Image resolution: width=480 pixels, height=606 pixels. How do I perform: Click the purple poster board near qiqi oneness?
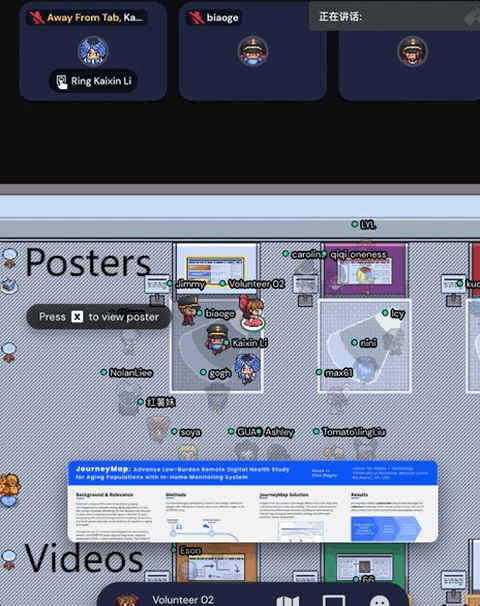[365, 270]
